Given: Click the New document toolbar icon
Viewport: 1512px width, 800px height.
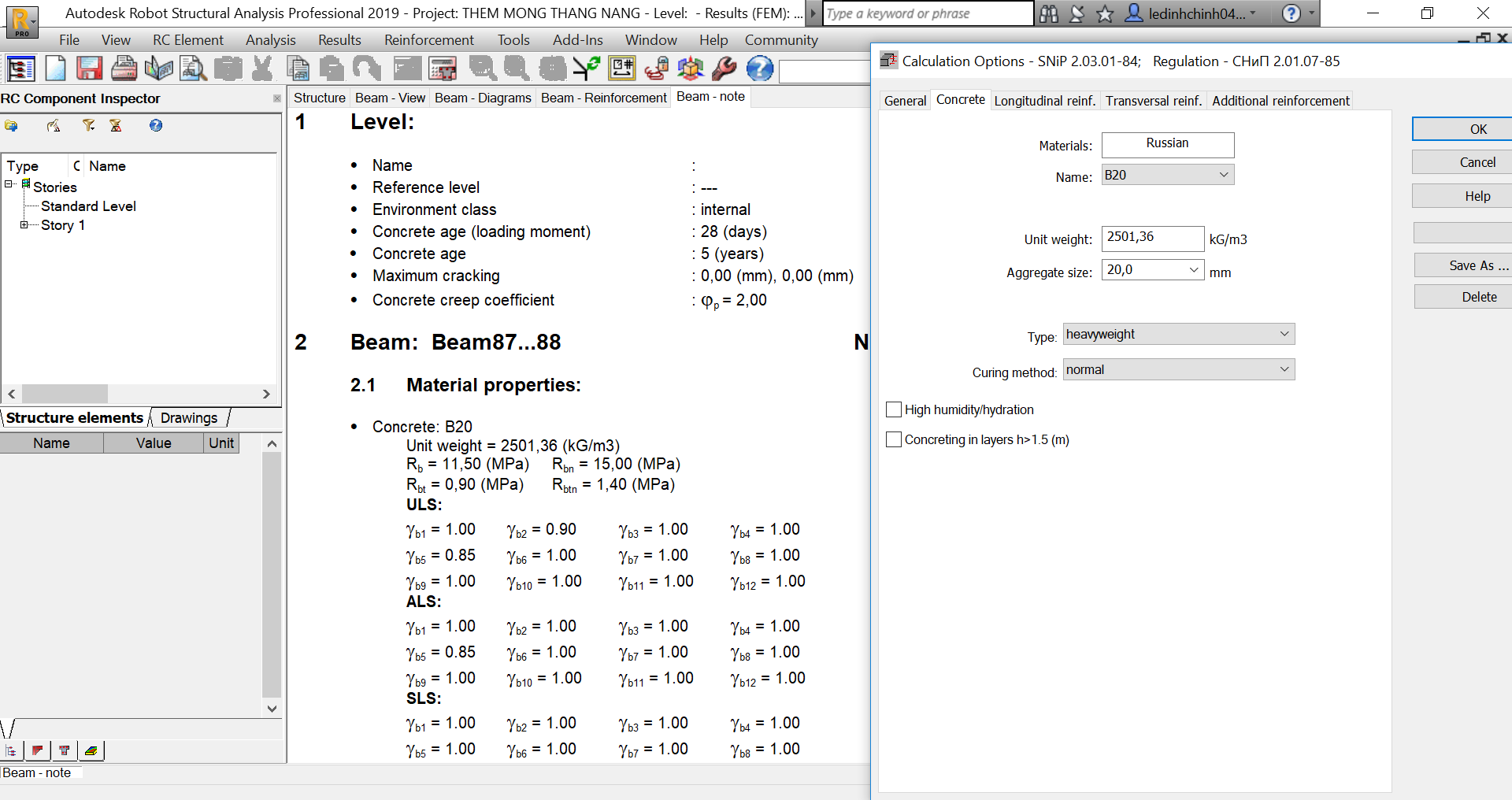Looking at the screenshot, I should [x=55, y=69].
